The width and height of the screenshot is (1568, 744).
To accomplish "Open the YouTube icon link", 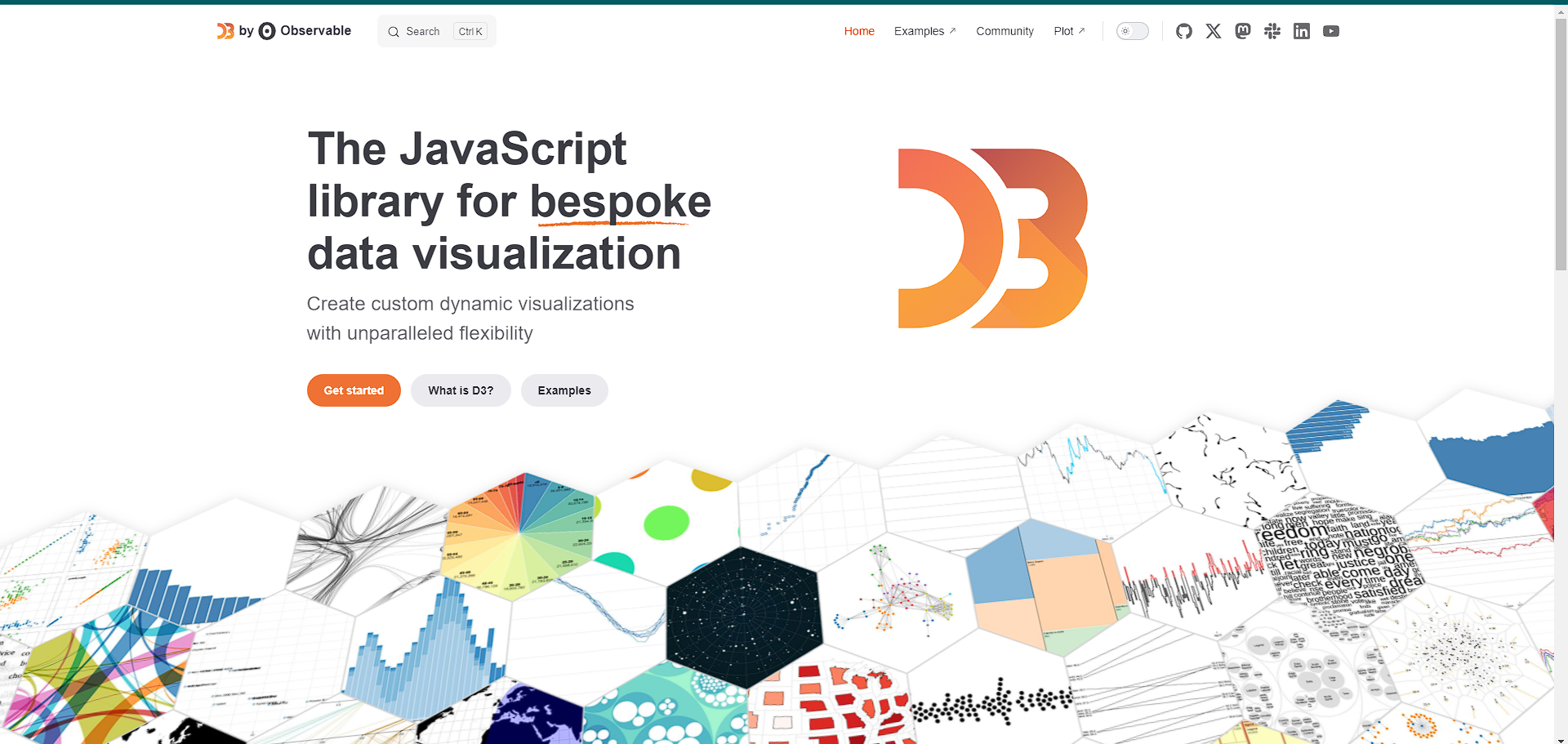I will [x=1330, y=31].
